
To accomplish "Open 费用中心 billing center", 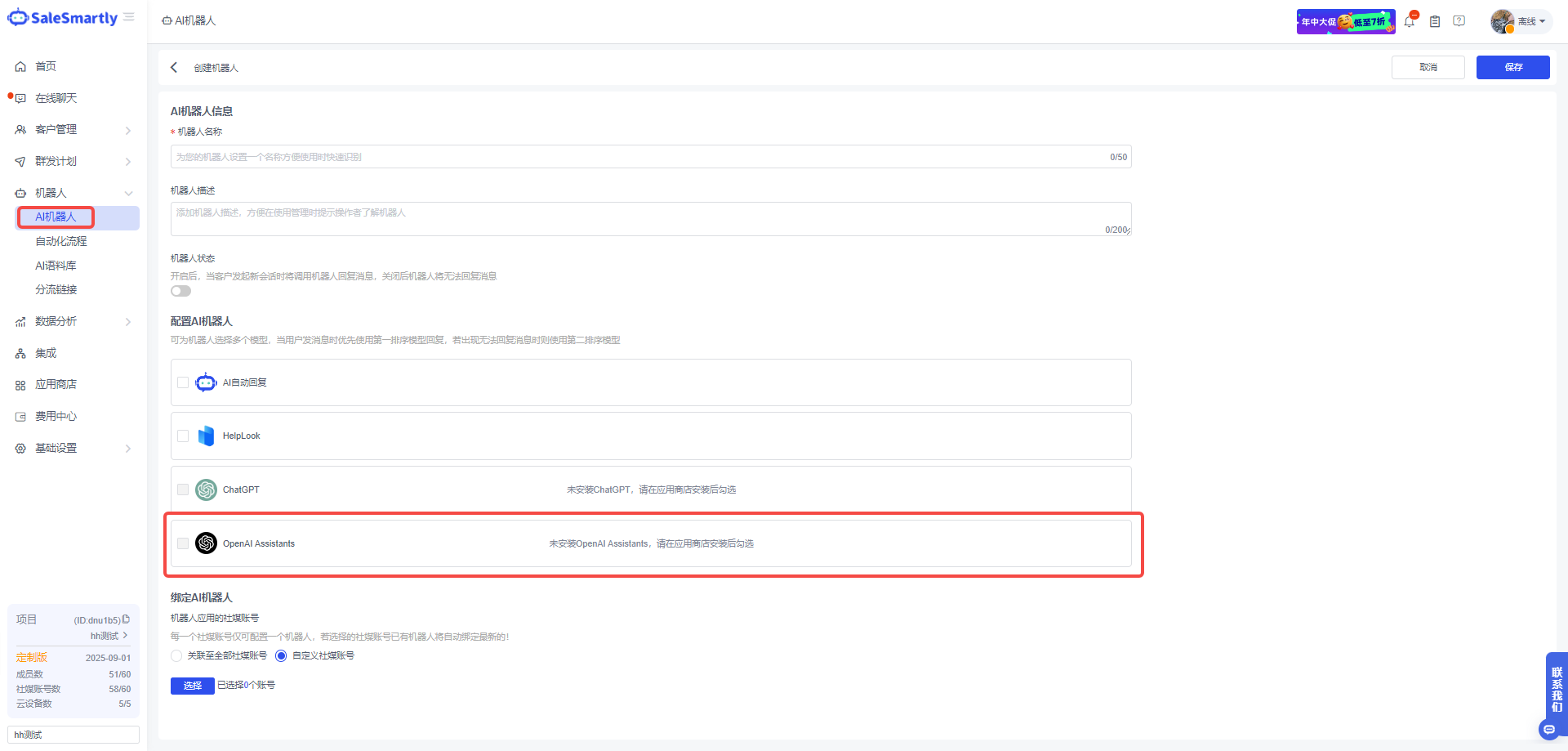I will 56,416.
